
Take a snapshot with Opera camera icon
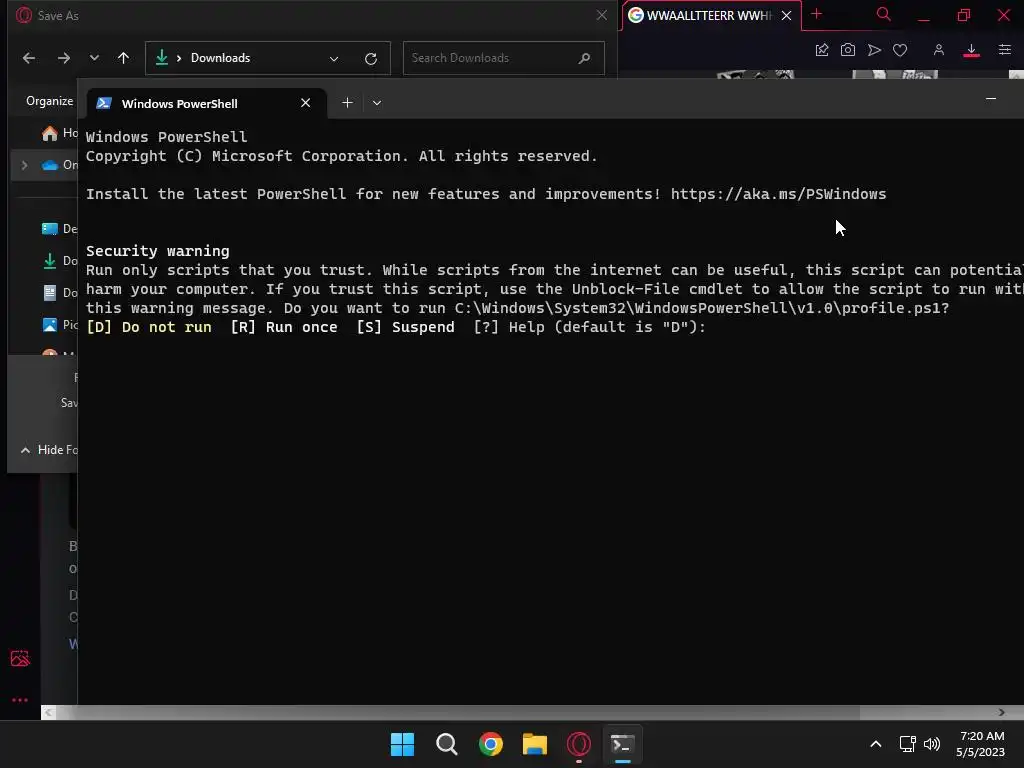pyautogui.click(x=848, y=50)
